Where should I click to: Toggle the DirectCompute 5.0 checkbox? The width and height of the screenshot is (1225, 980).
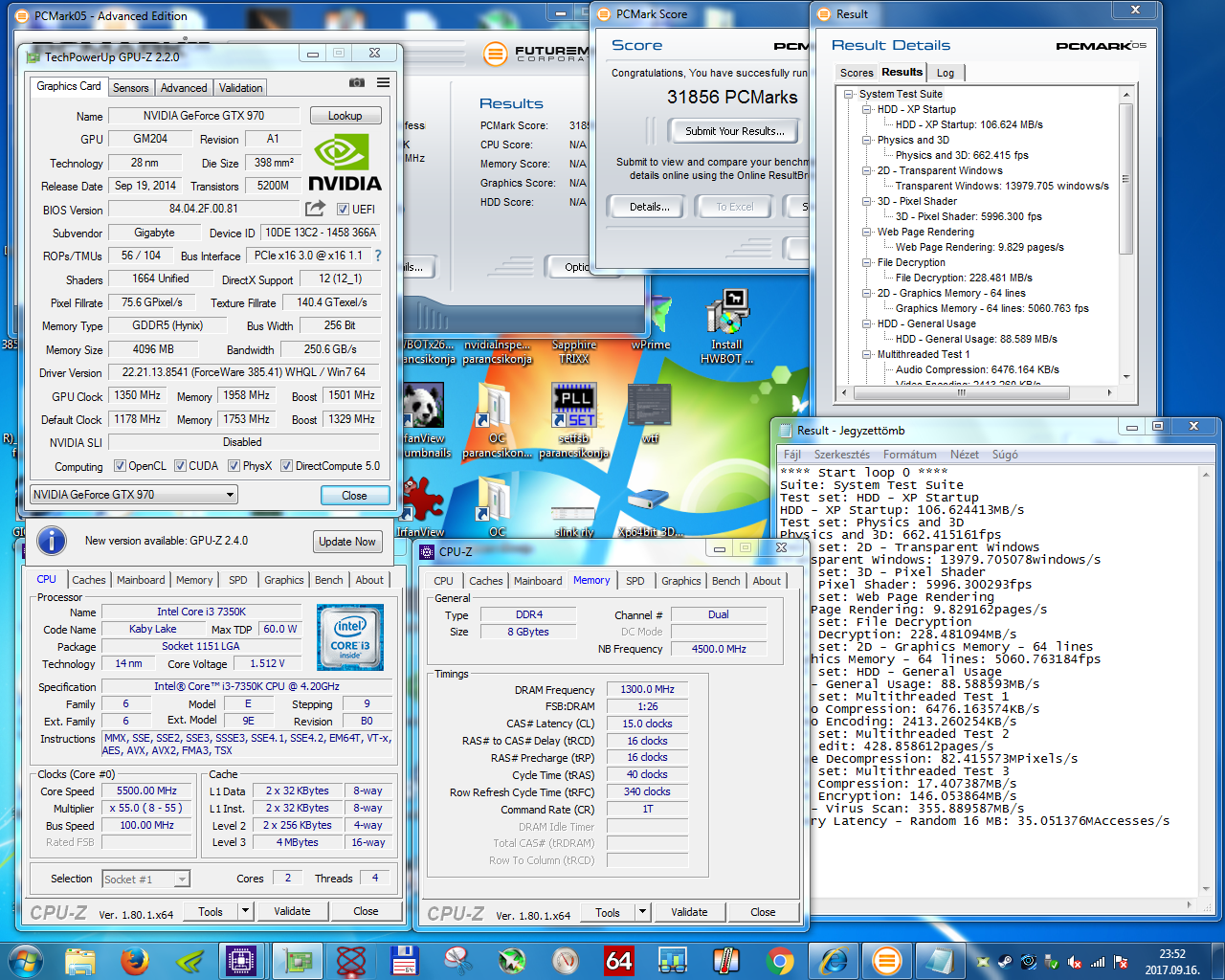pos(286,466)
